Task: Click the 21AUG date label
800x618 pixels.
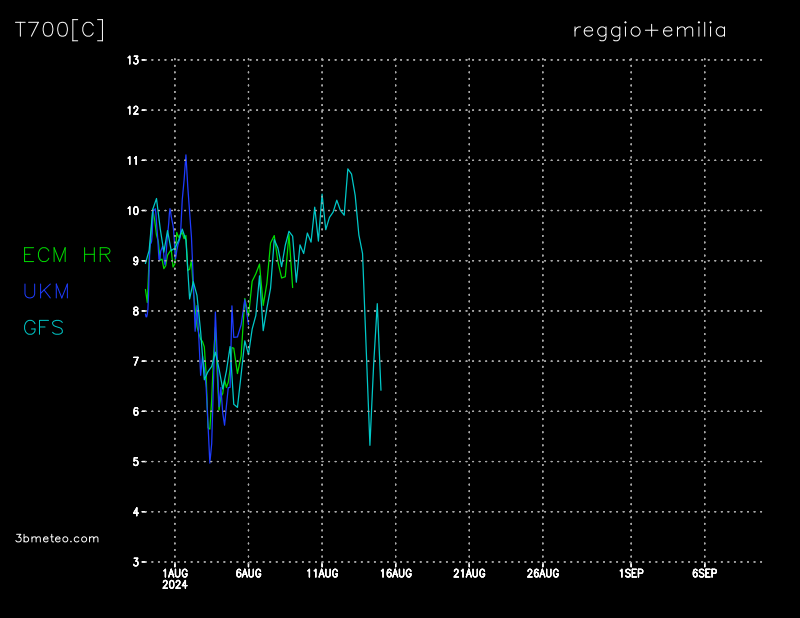Action: tap(469, 574)
